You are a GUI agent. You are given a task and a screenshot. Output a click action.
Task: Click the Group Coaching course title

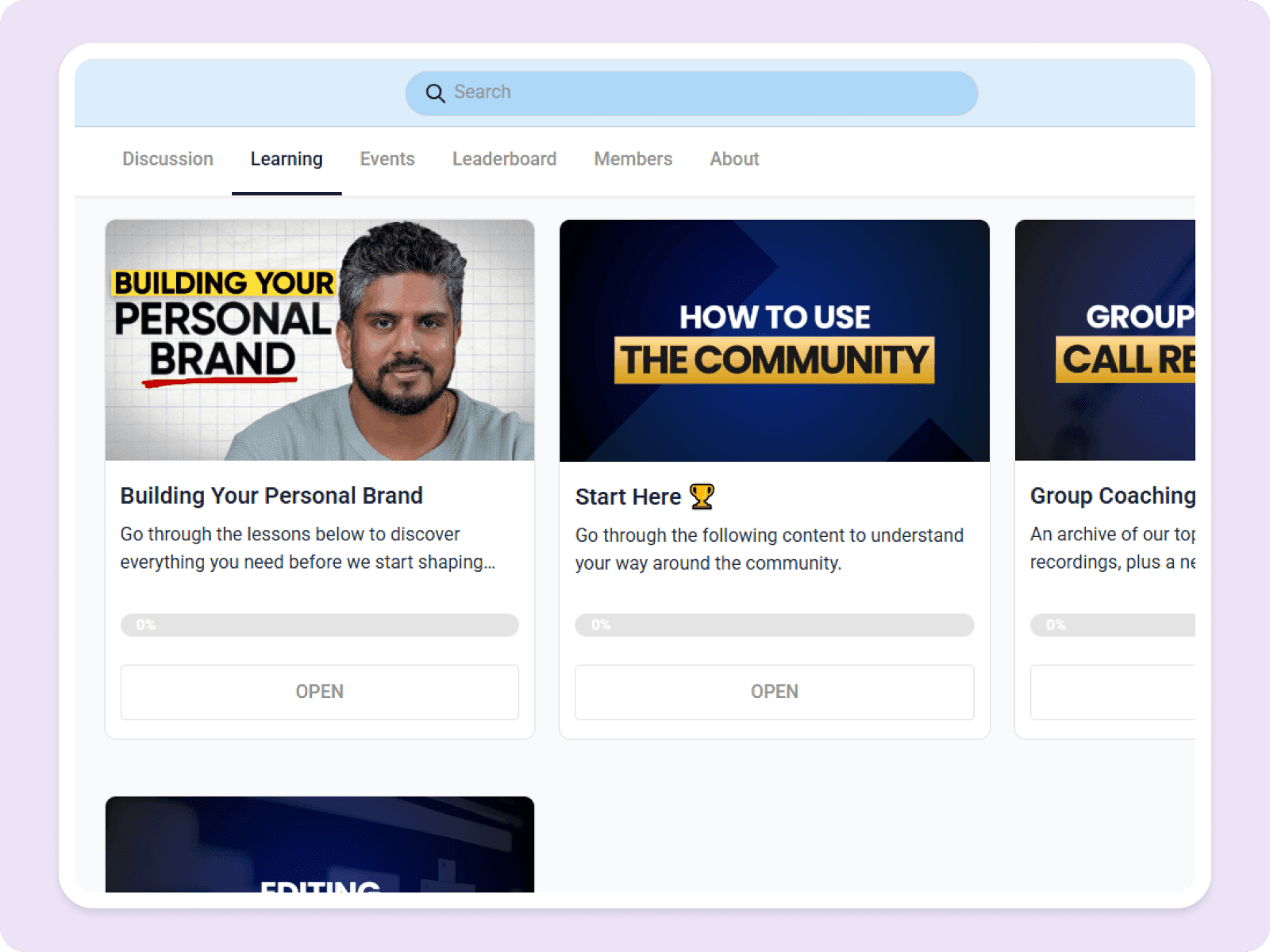click(x=1113, y=496)
